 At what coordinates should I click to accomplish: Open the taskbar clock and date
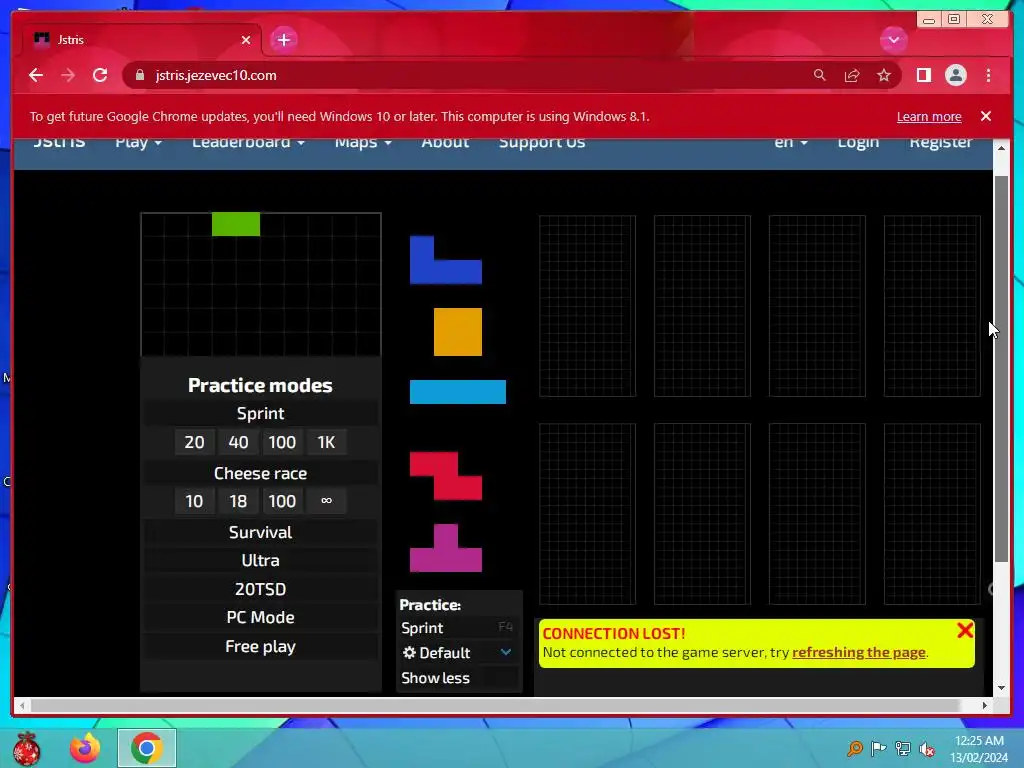click(979, 749)
